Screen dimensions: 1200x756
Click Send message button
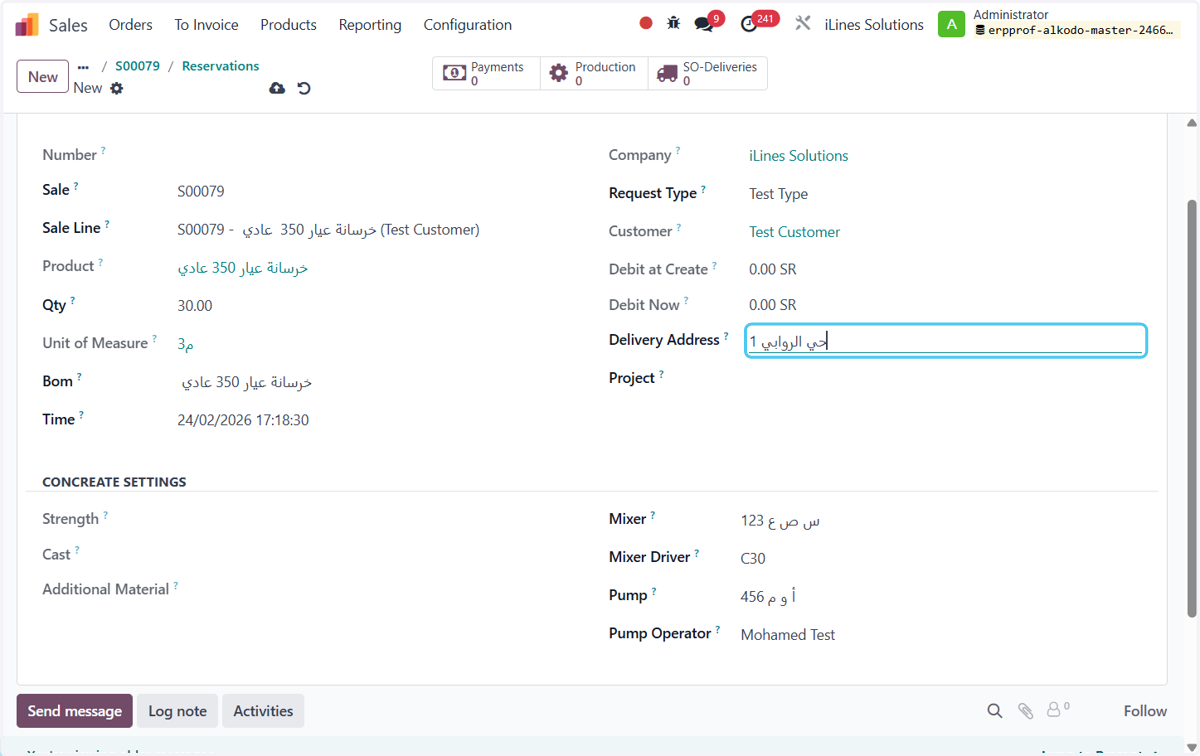[74, 711]
